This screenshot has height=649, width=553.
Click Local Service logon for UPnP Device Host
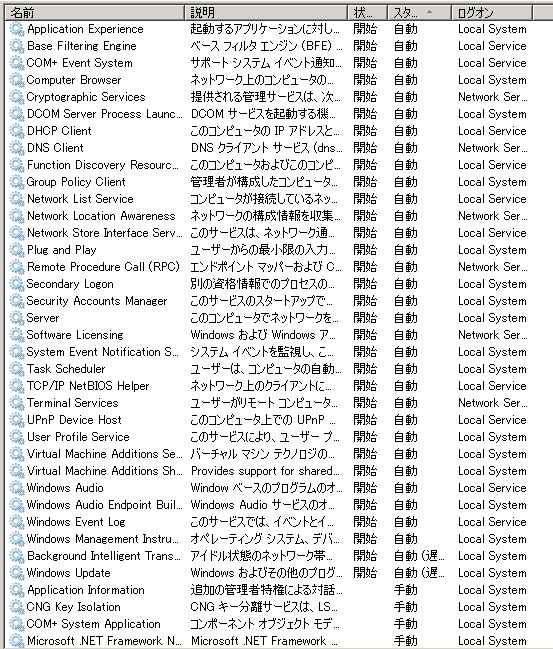pyautogui.click(x=492, y=420)
